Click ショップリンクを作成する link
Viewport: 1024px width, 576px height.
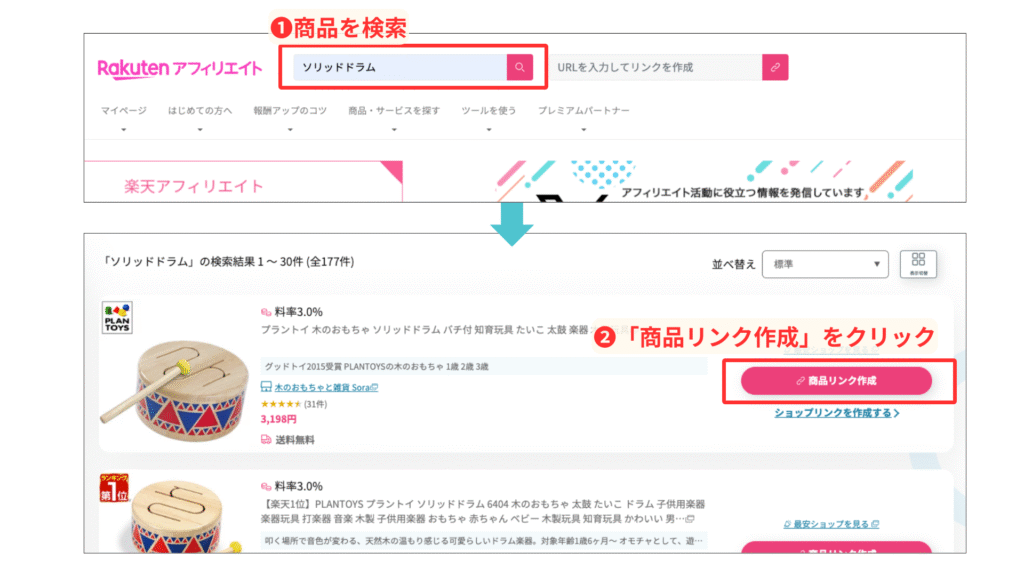(x=837, y=413)
